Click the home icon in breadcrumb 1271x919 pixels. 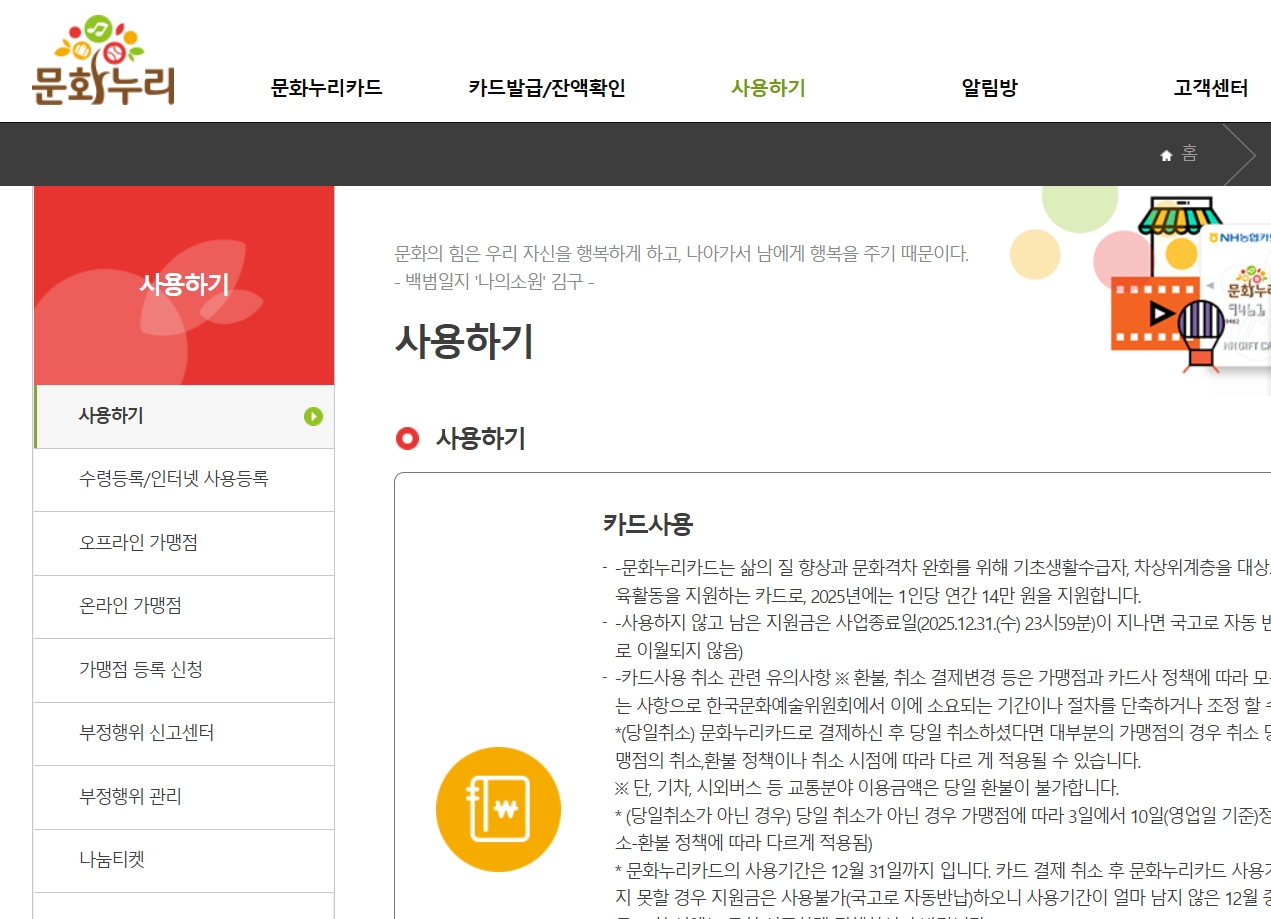pyautogui.click(x=1166, y=155)
